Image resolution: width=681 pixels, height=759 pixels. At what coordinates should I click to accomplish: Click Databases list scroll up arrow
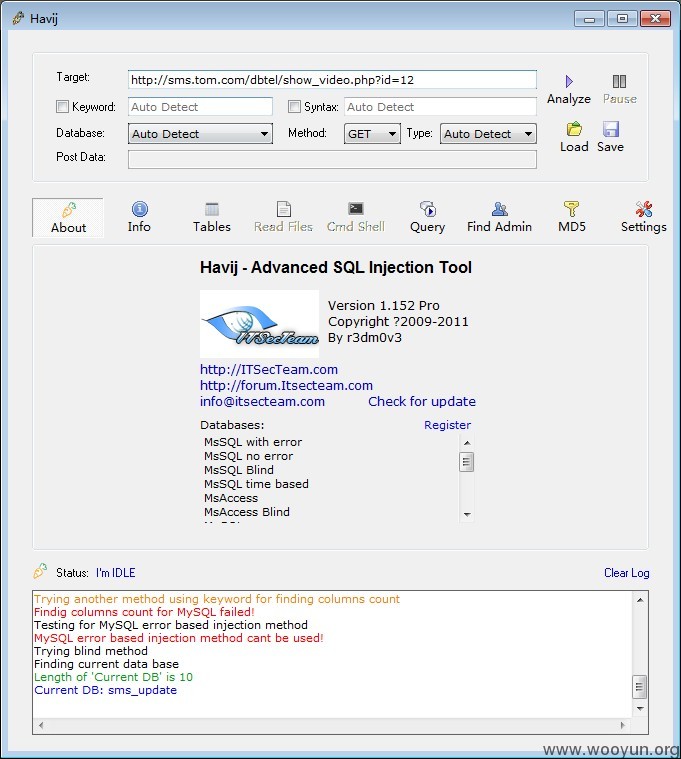tap(467, 442)
